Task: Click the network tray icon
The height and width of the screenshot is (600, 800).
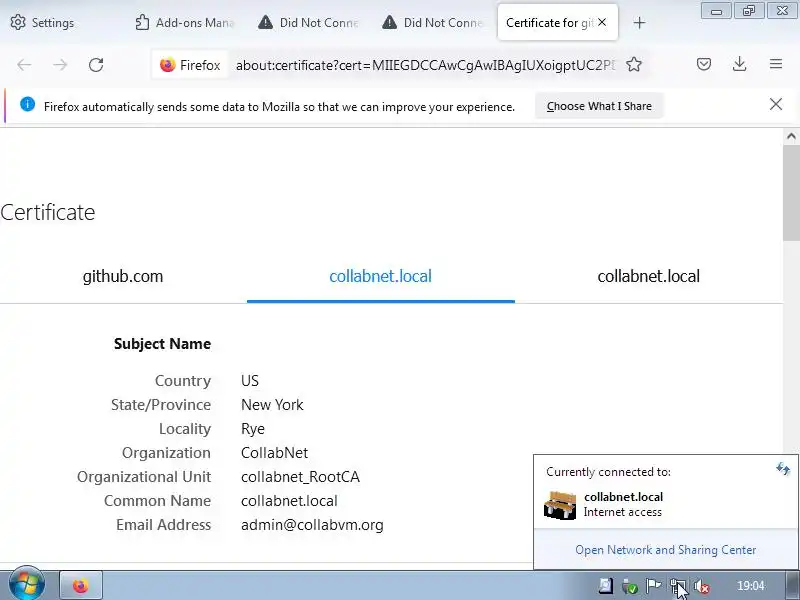Action: pos(678,586)
